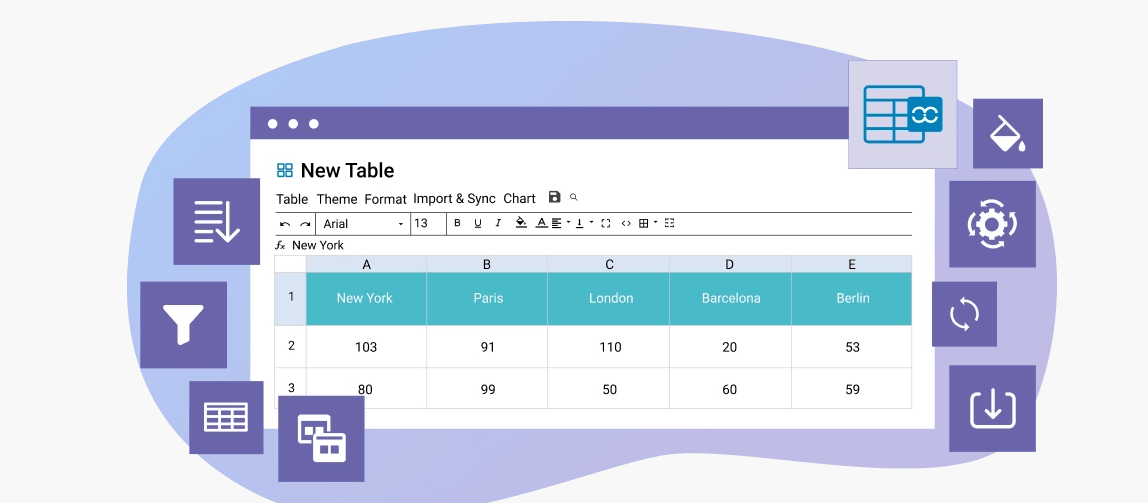Select the cell with value 53
The width and height of the screenshot is (1148, 503).
851,347
